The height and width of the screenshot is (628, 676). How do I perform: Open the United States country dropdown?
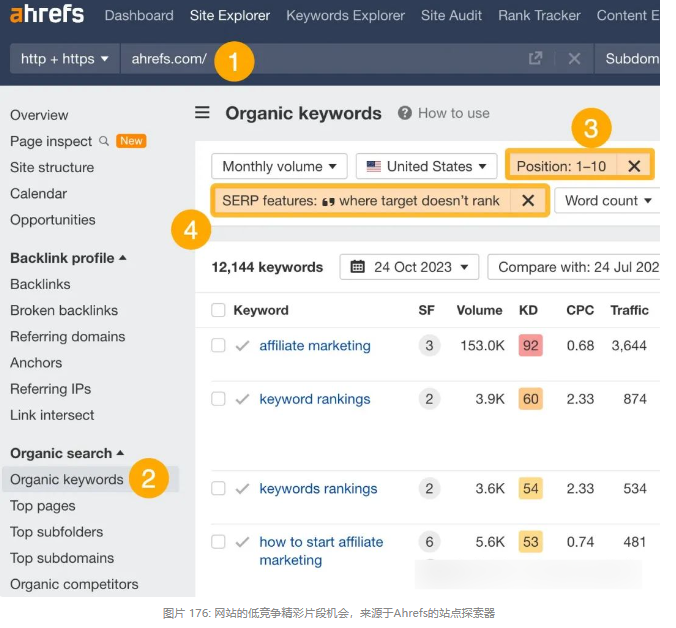click(426, 166)
